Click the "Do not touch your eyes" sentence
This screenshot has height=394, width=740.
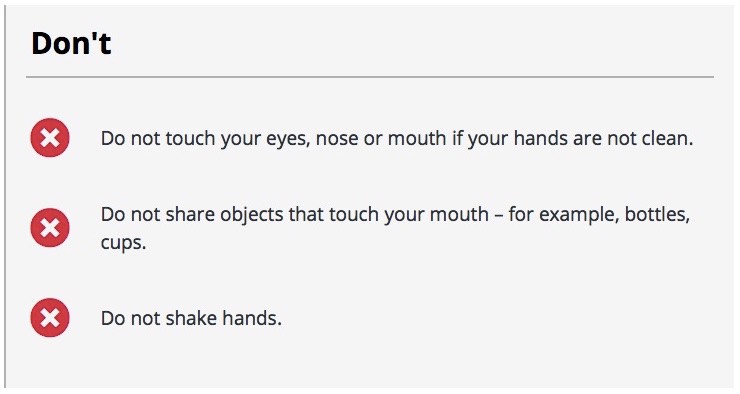397,139
